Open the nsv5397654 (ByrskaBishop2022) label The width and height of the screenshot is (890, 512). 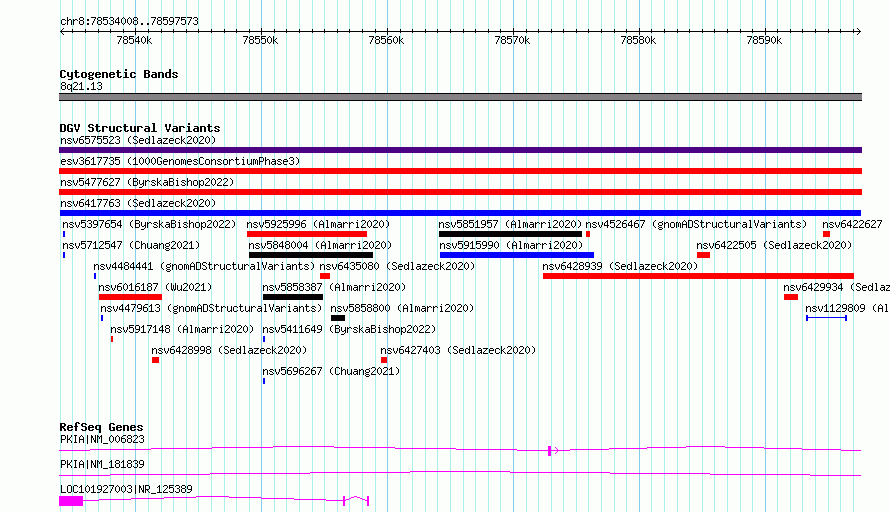tap(149, 224)
